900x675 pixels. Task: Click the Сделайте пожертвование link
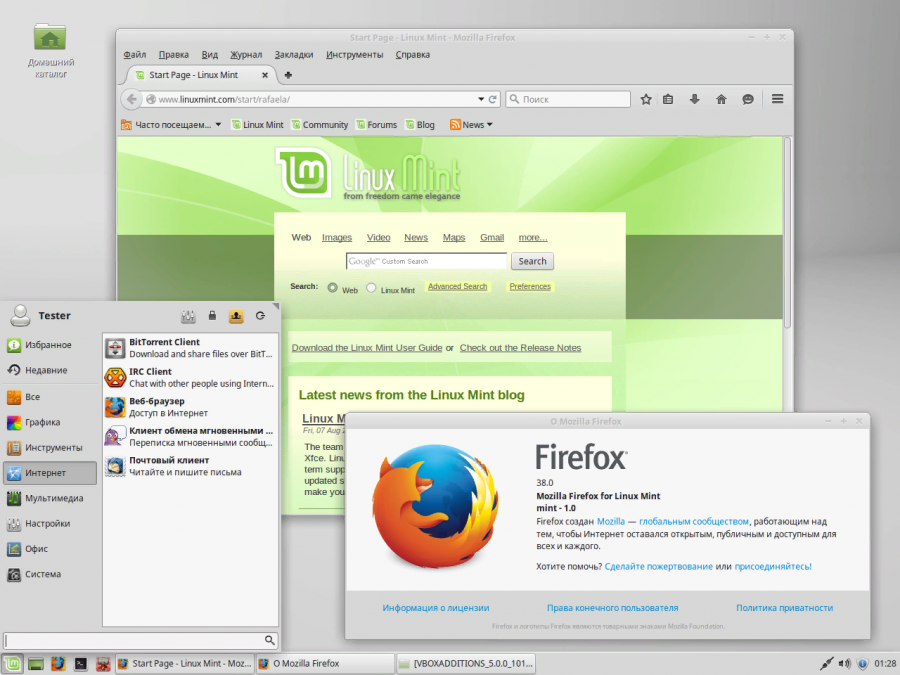point(658,567)
